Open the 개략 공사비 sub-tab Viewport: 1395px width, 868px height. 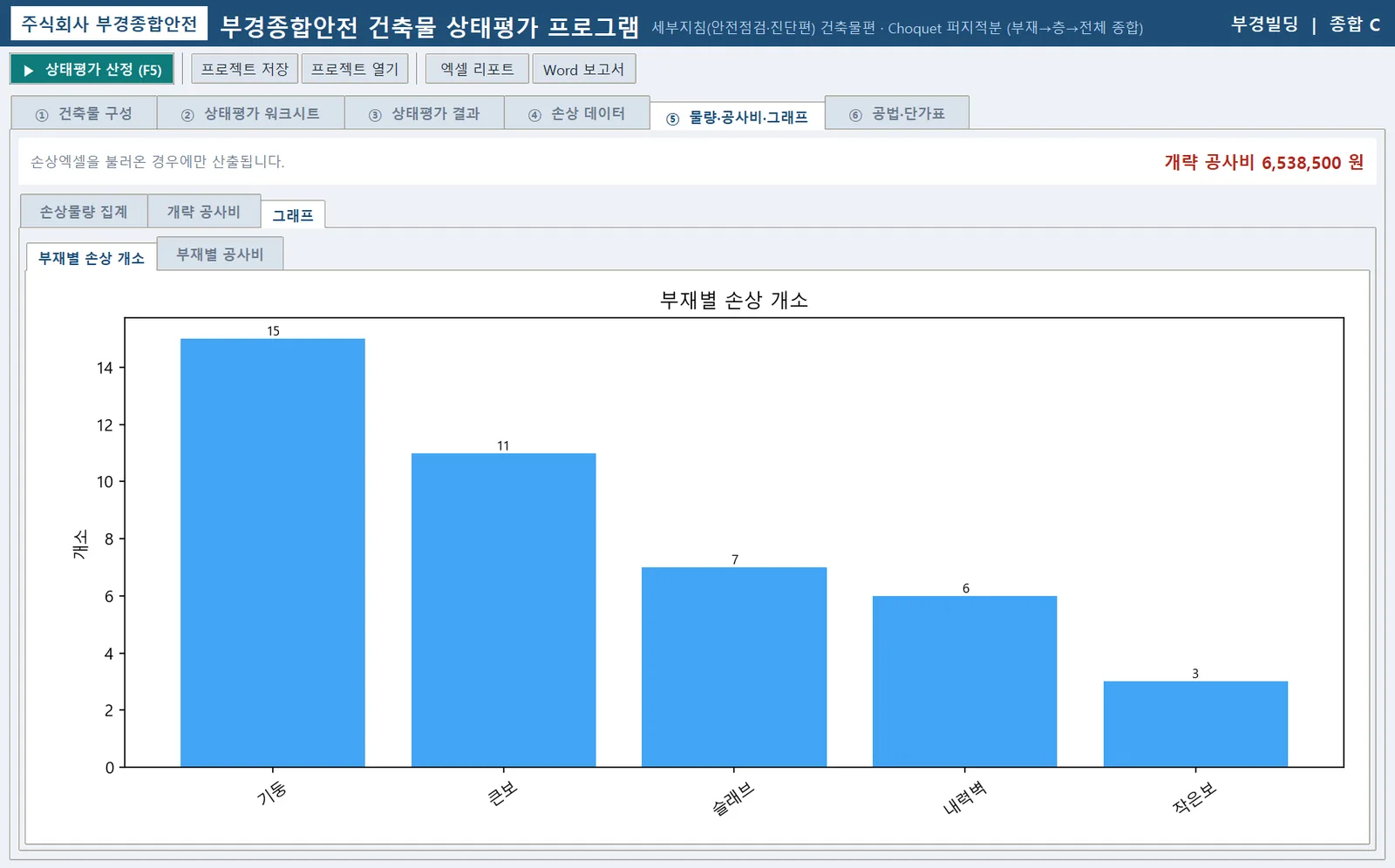click(204, 211)
